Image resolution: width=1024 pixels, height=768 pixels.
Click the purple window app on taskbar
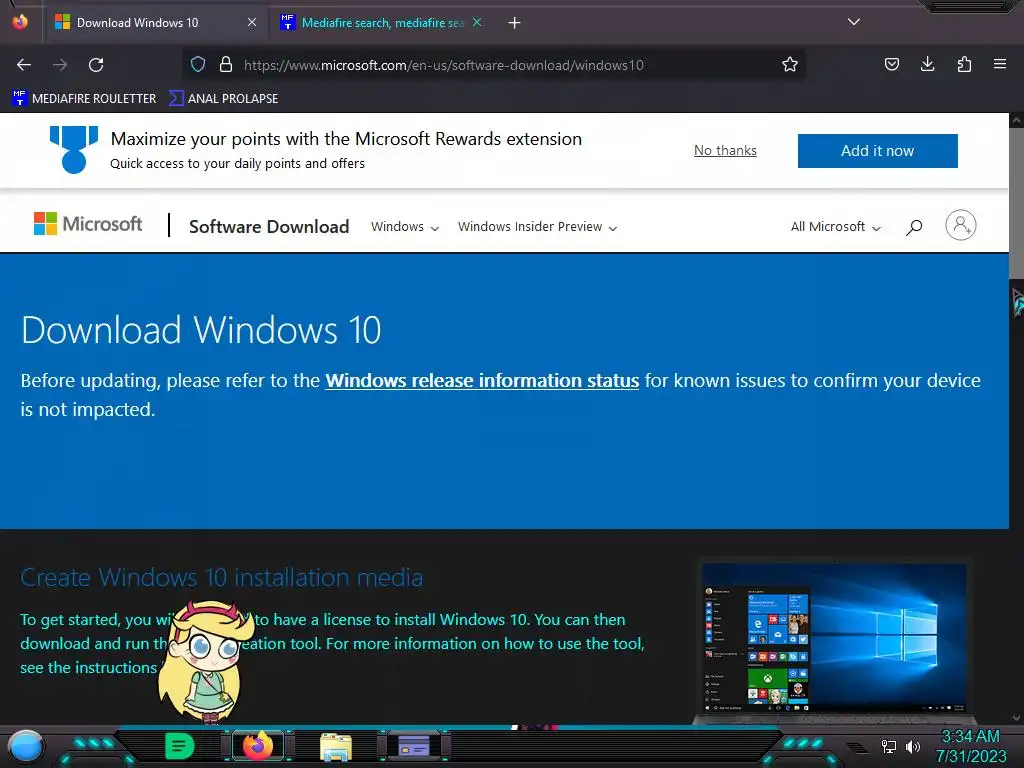[x=414, y=745]
